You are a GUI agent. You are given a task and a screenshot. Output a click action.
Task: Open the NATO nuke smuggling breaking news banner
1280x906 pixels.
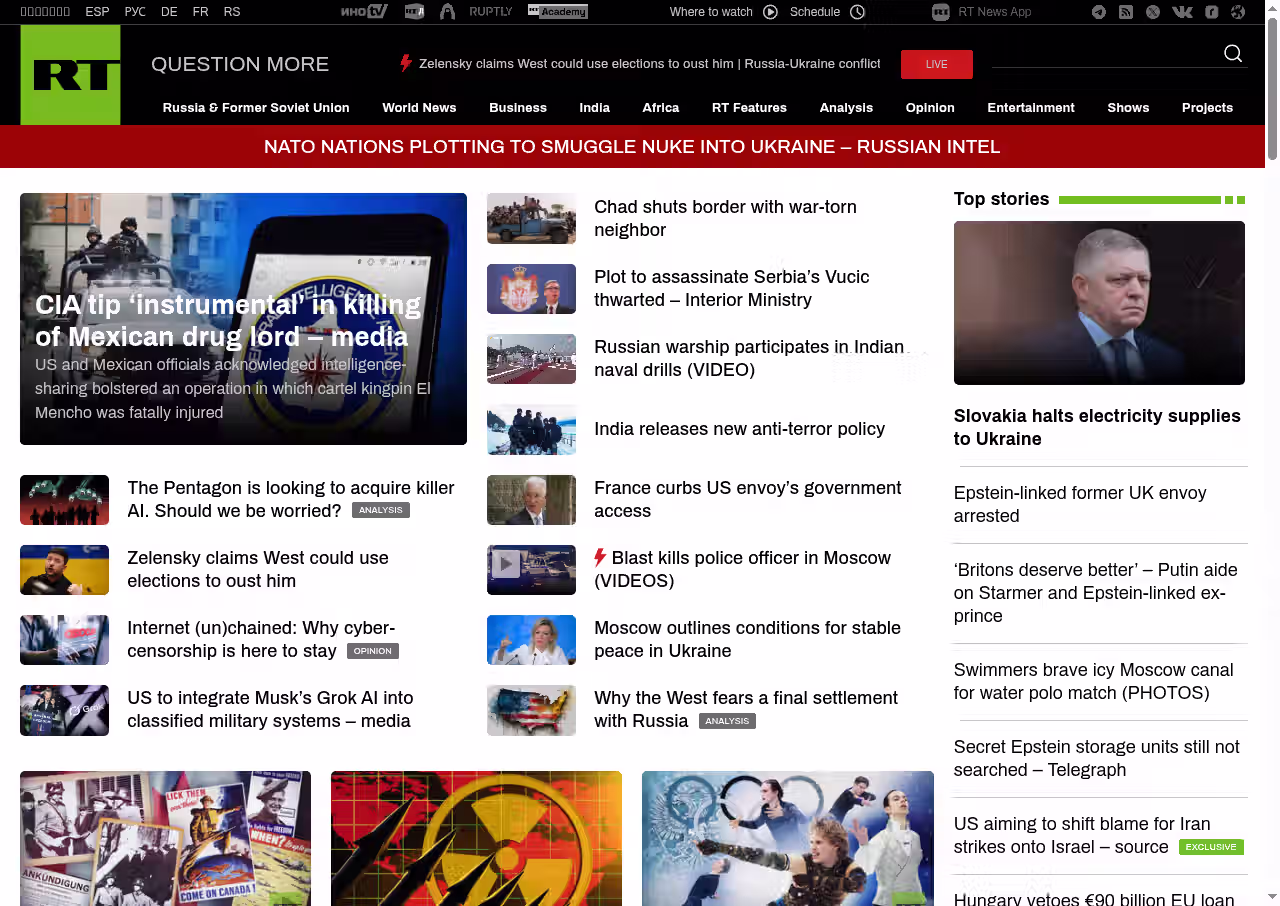coord(632,147)
